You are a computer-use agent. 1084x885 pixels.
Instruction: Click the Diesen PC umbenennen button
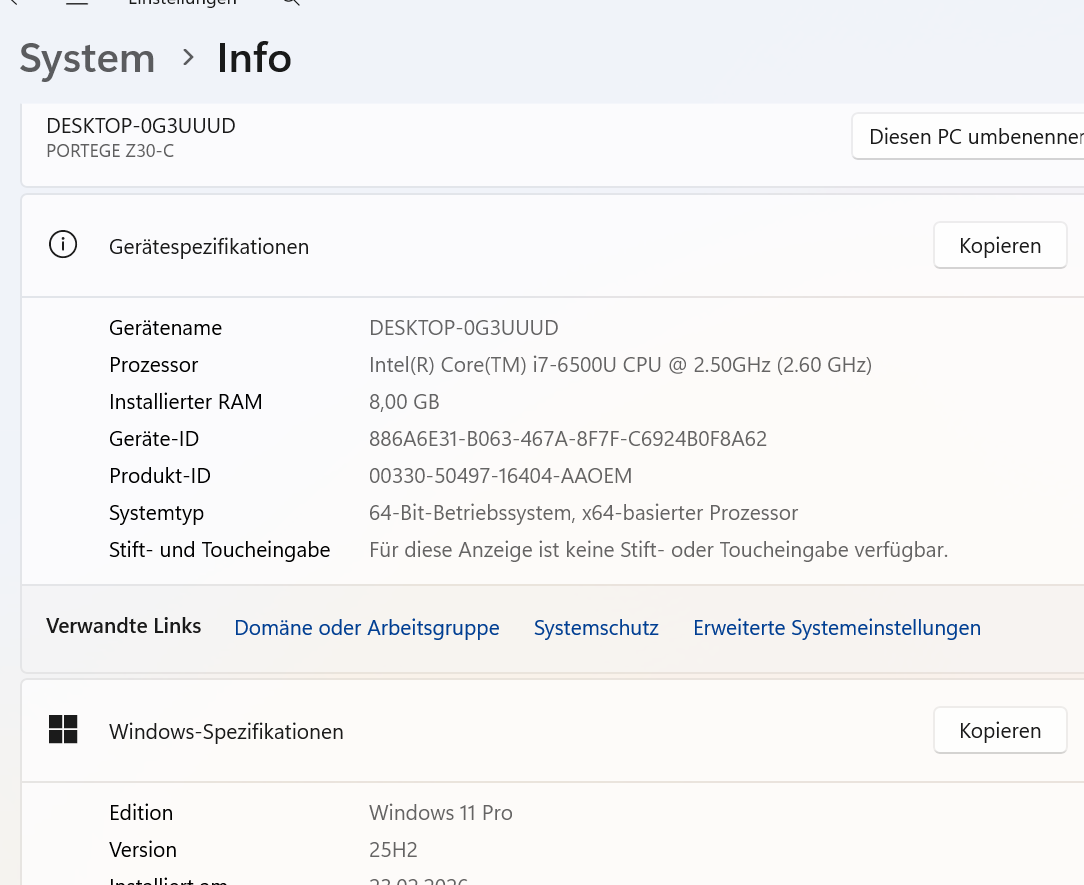(968, 136)
